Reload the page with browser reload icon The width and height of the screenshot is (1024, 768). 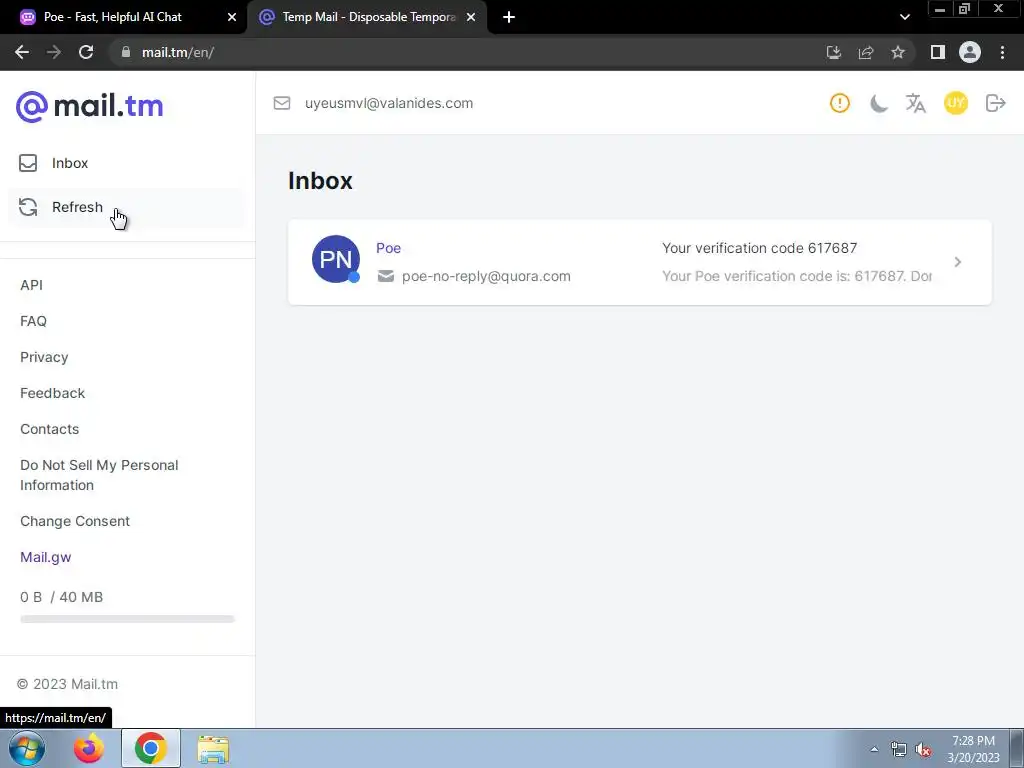[x=86, y=52]
